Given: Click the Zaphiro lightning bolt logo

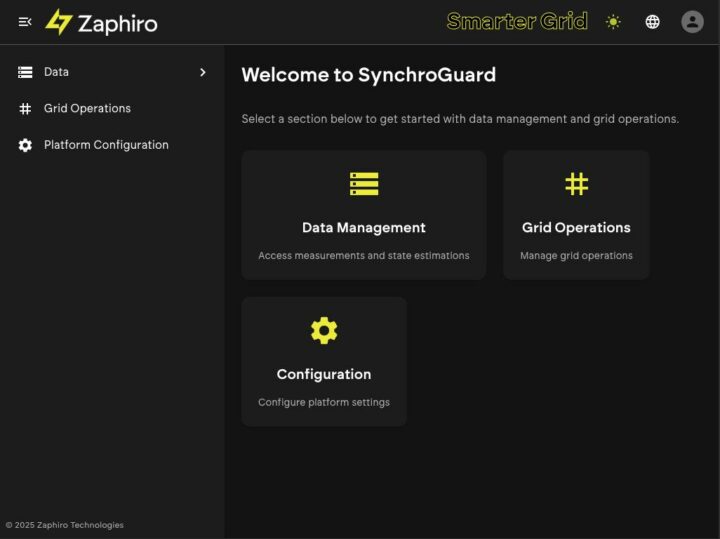Looking at the screenshot, I should (59, 22).
